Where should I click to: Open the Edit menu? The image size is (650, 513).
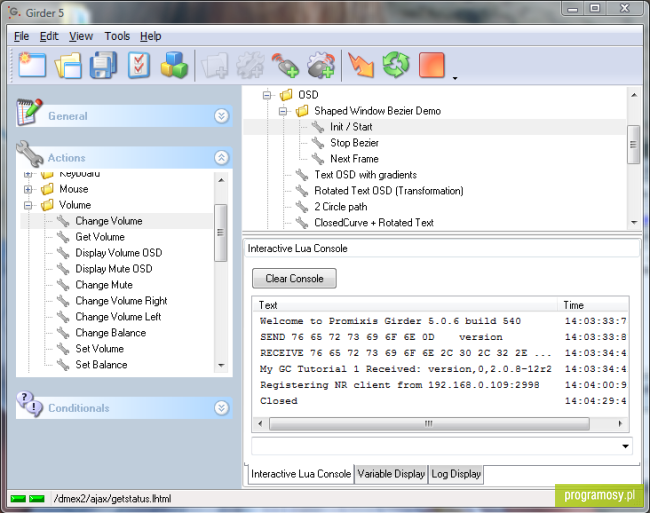[49, 36]
